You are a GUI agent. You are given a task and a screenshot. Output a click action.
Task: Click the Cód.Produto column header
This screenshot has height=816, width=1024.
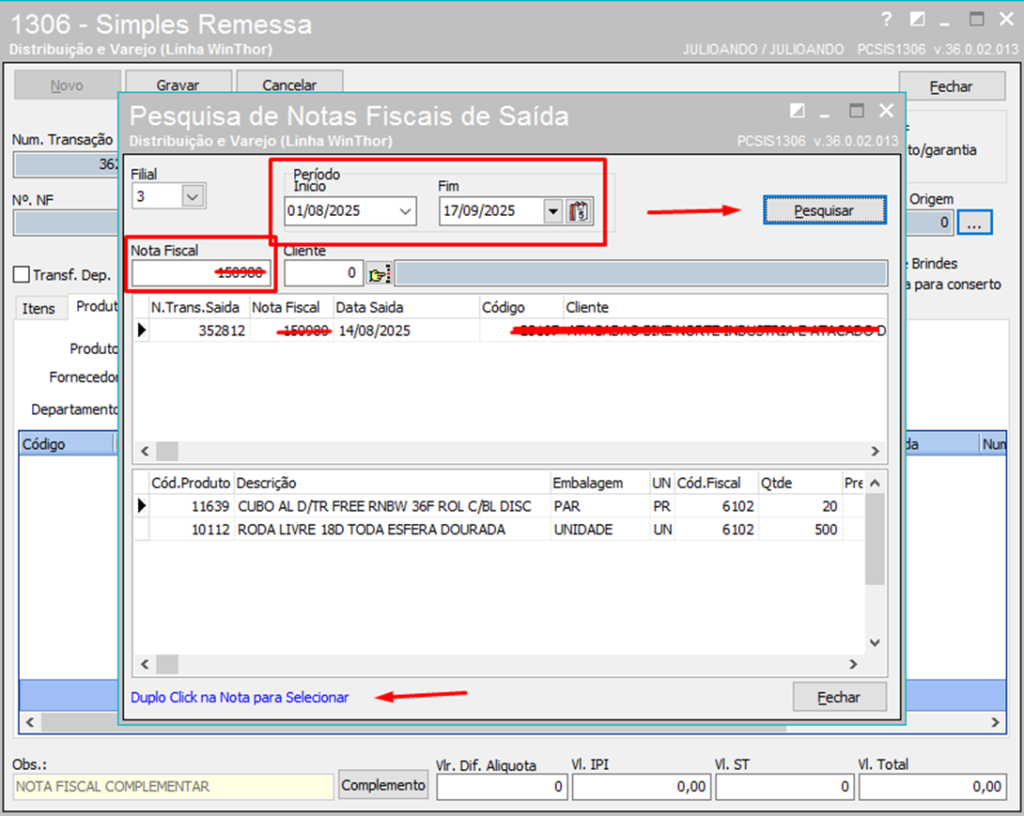click(x=191, y=483)
